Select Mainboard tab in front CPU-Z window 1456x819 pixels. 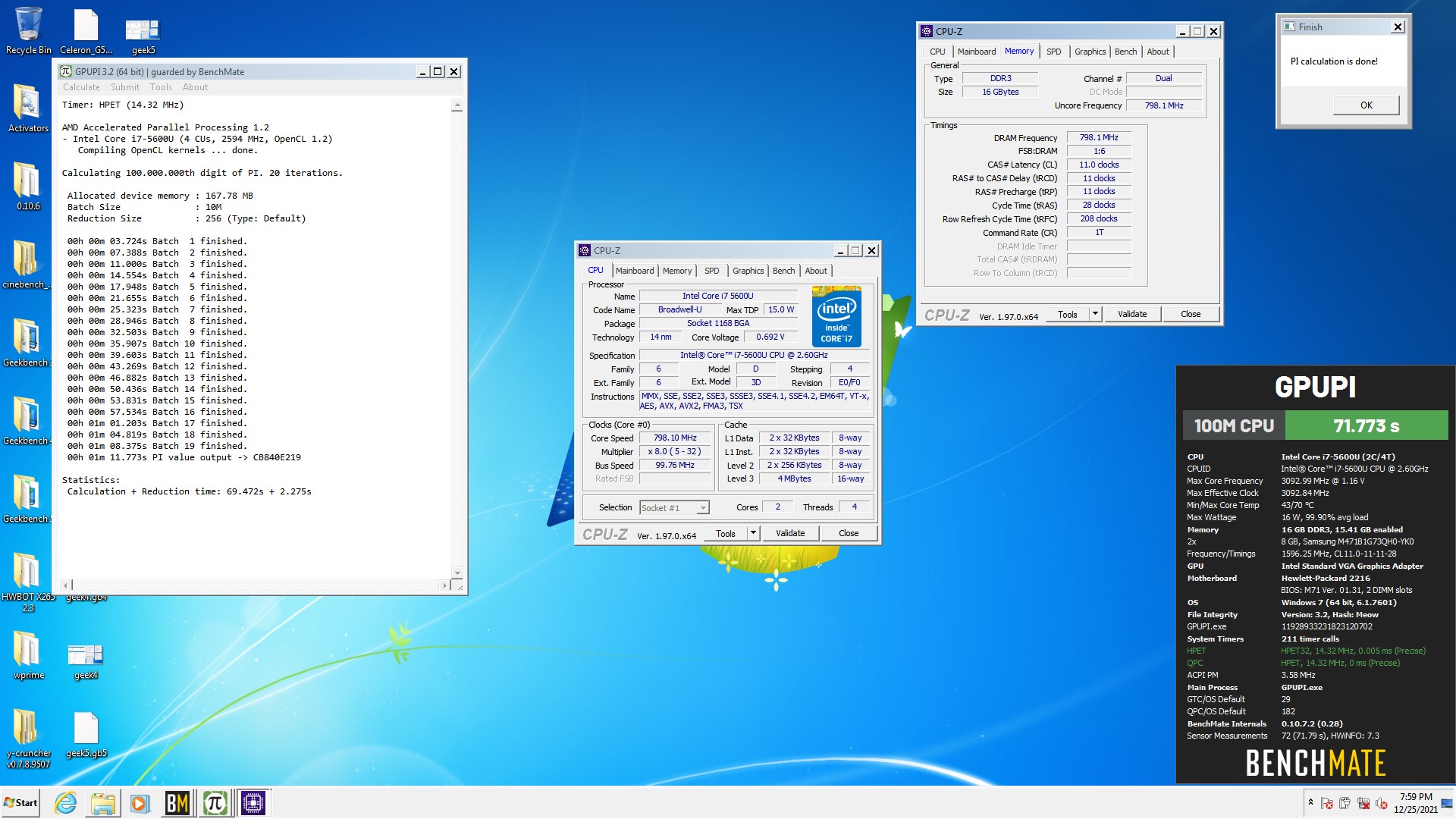pos(635,271)
